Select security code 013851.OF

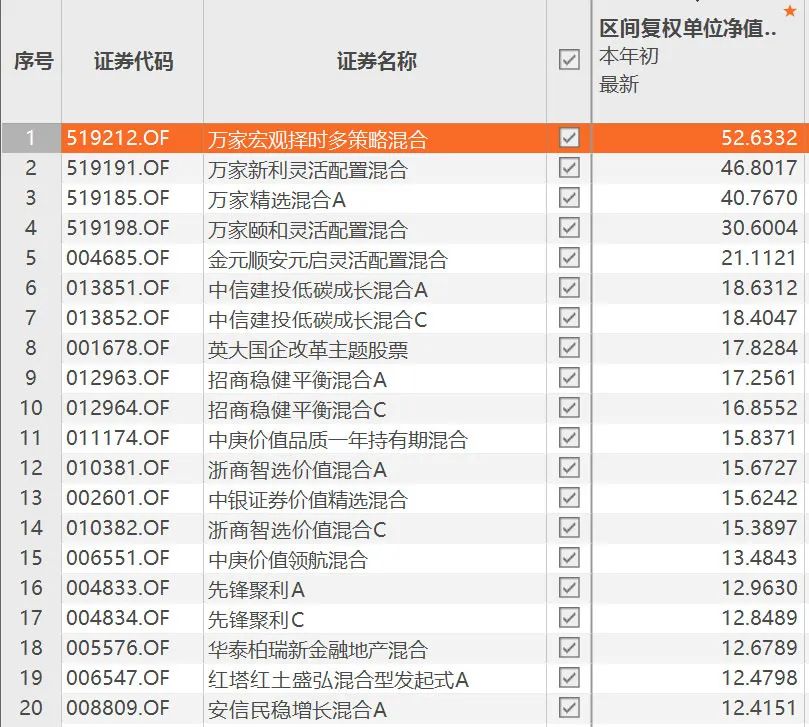coord(118,287)
